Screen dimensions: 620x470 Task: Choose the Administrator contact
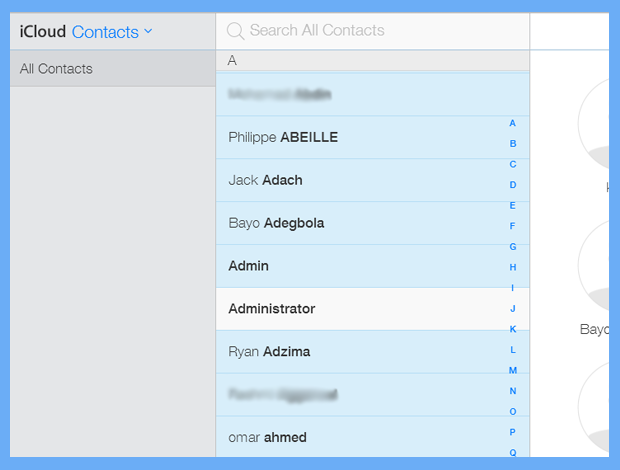click(x=272, y=309)
